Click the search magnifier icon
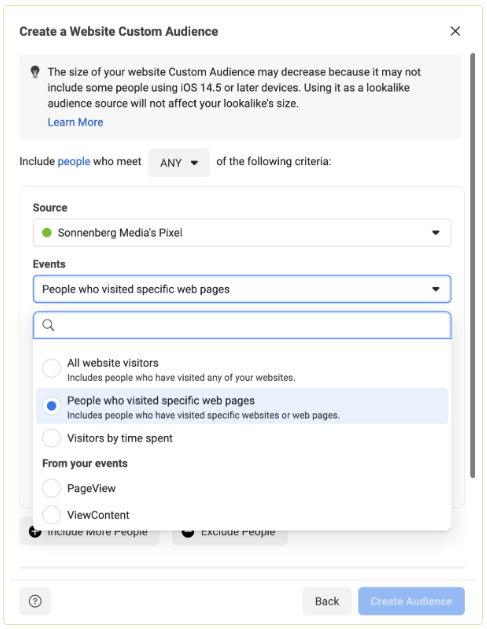The width and height of the screenshot is (487, 629). (x=48, y=325)
